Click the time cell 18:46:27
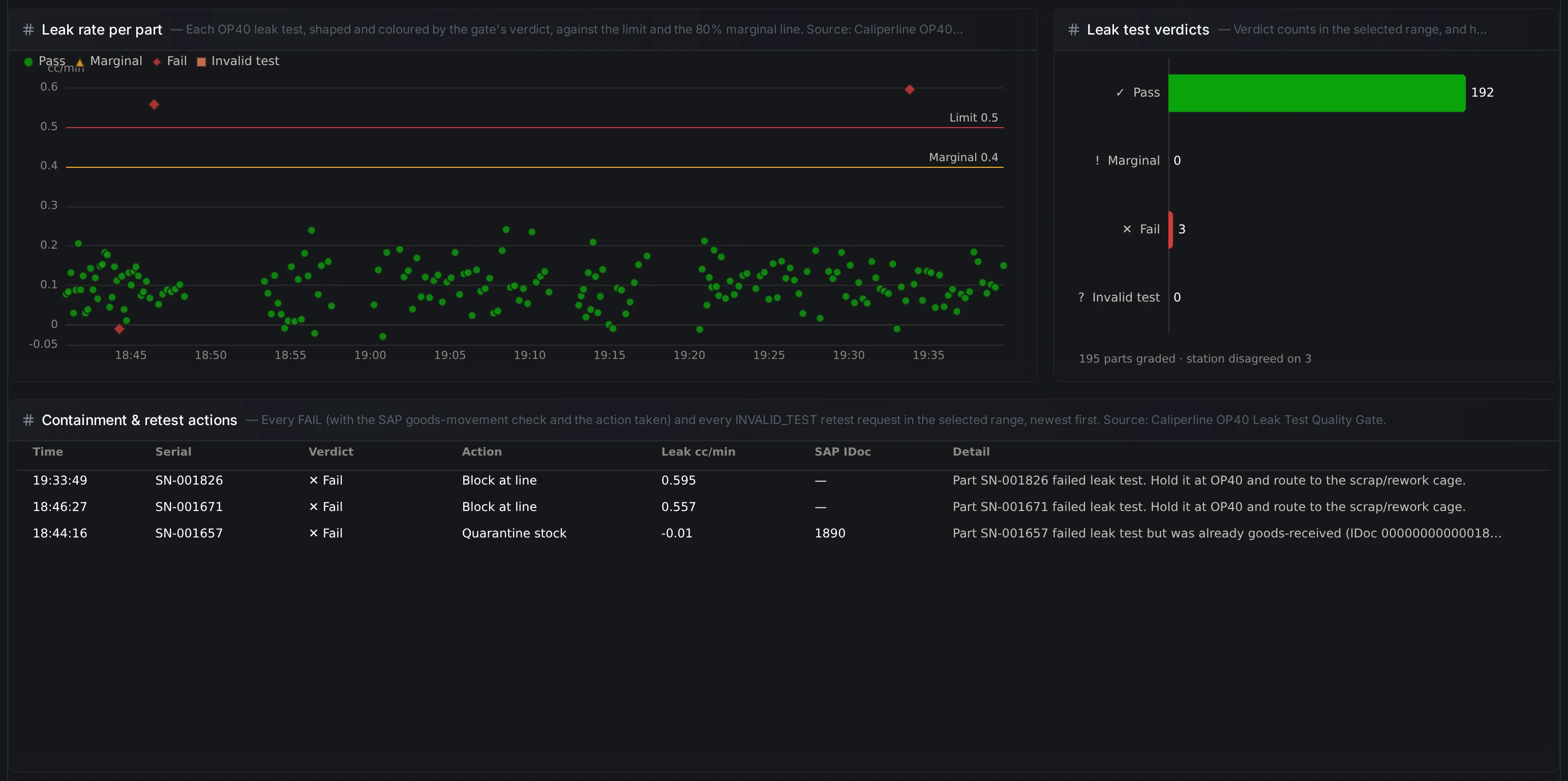 [x=61, y=506]
